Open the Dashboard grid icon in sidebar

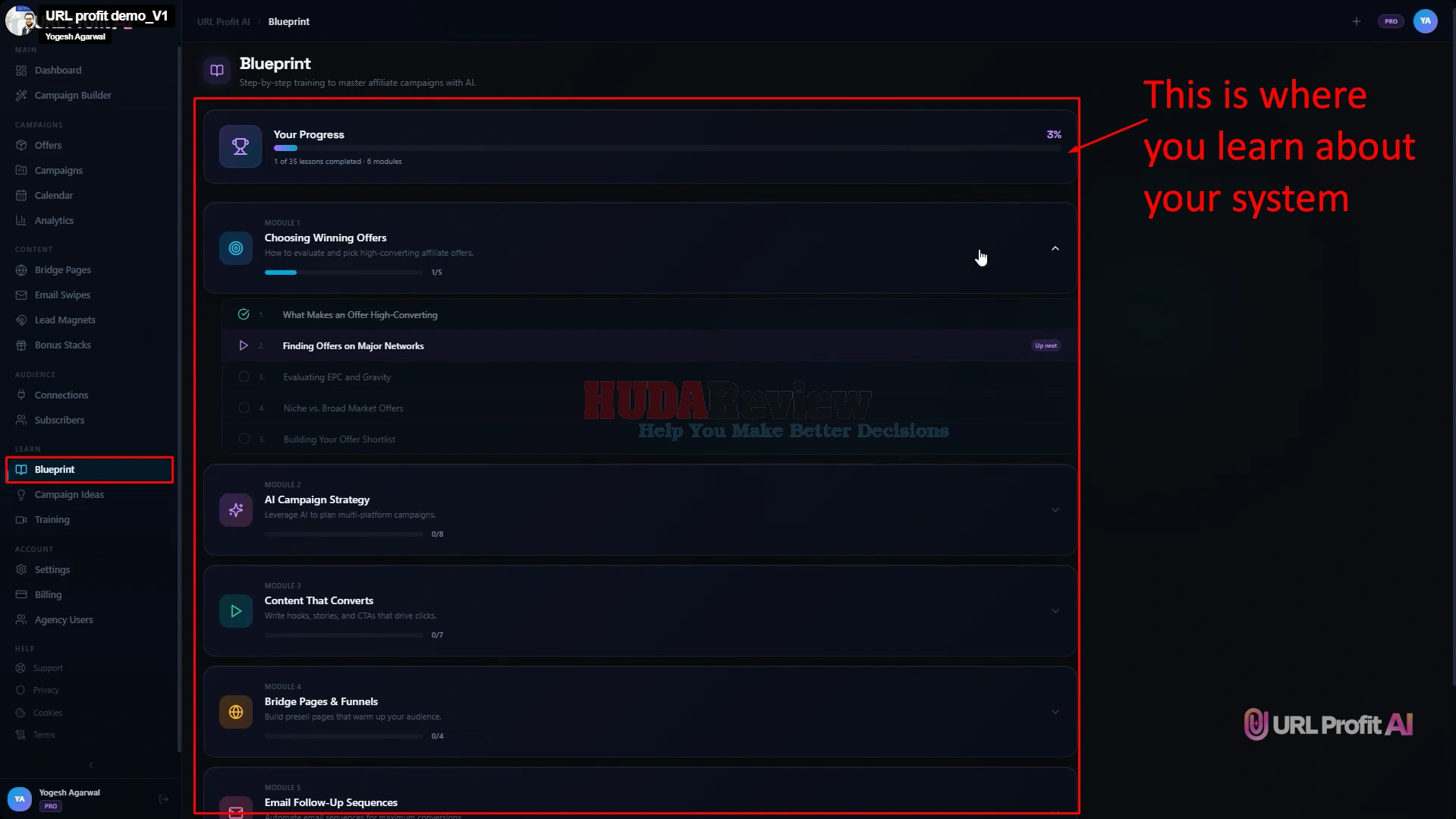point(21,71)
